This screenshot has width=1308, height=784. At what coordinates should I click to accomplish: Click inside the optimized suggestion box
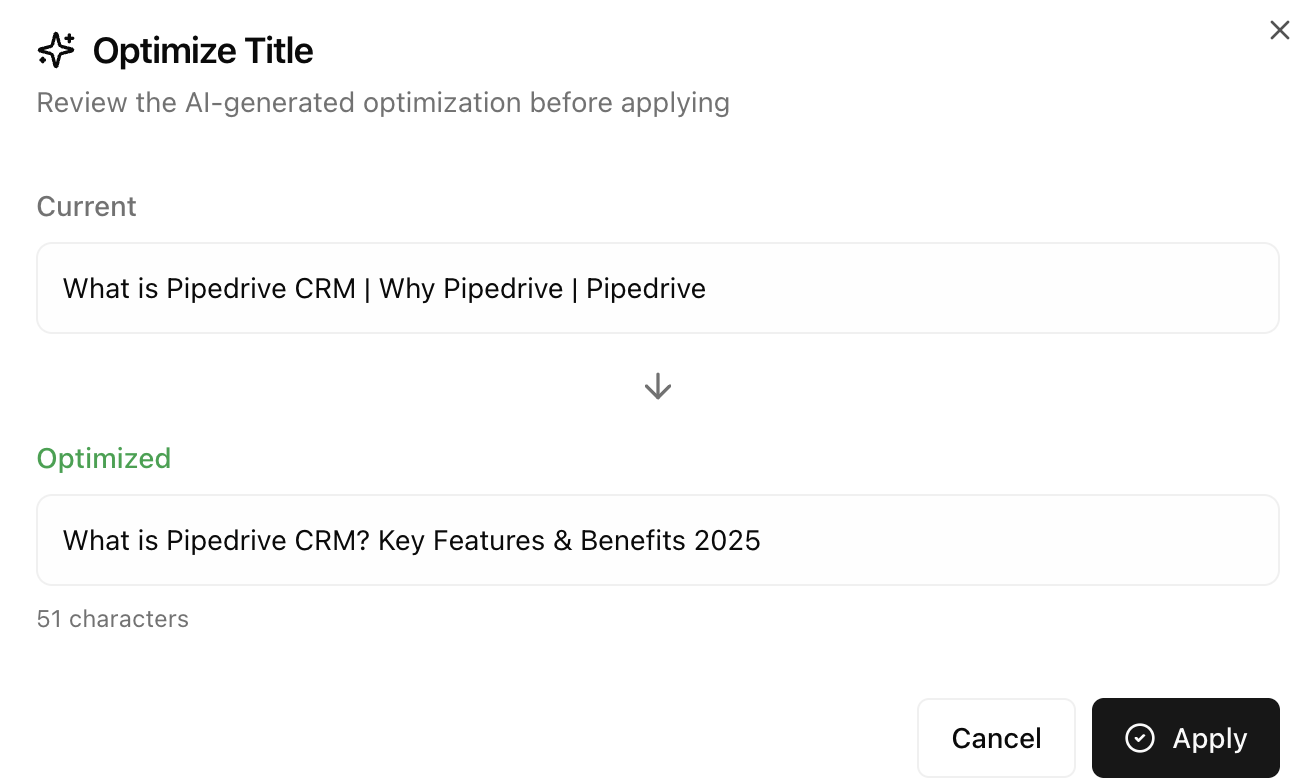[657, 540]
